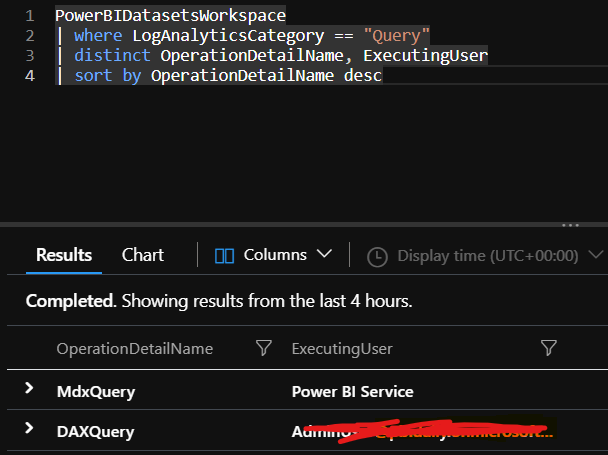This screenshot has height=455, width=608.
Task: Select the MdxQuery cell
Action: [96, 392]
